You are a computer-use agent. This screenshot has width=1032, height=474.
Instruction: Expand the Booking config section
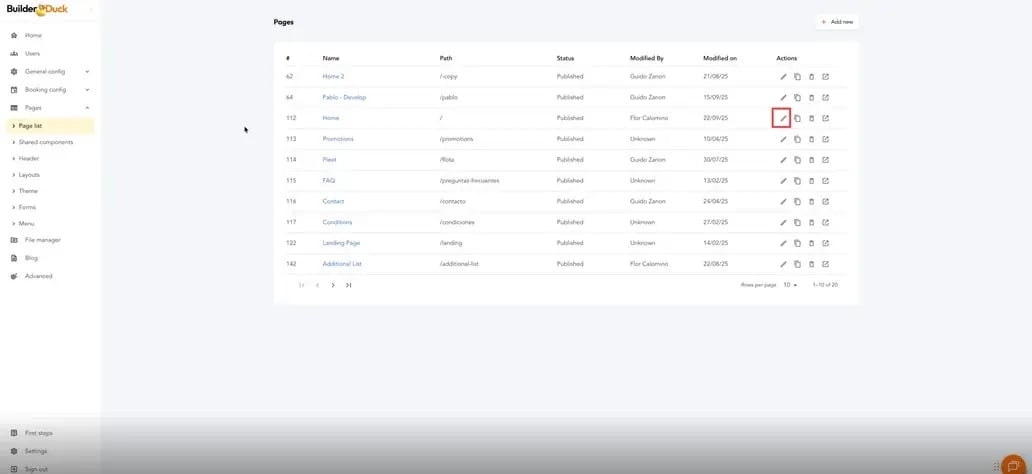pos(50,90)
